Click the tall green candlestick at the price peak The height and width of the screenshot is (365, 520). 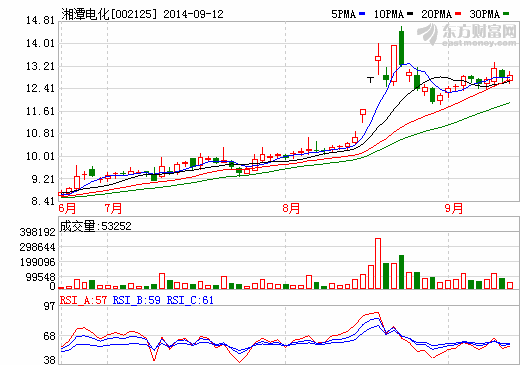401,46
